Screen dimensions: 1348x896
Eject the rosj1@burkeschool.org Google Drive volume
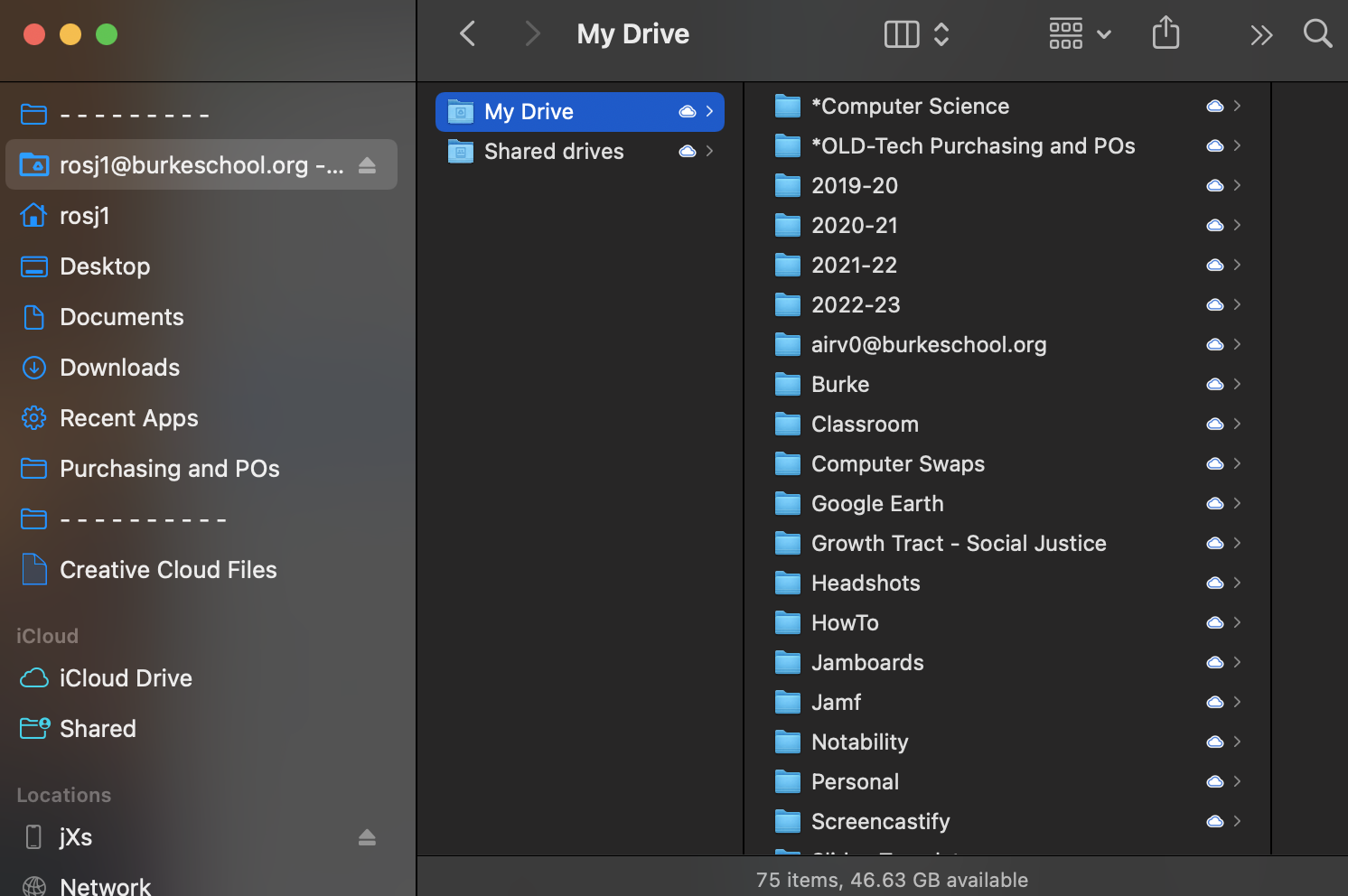pos(367,164)
